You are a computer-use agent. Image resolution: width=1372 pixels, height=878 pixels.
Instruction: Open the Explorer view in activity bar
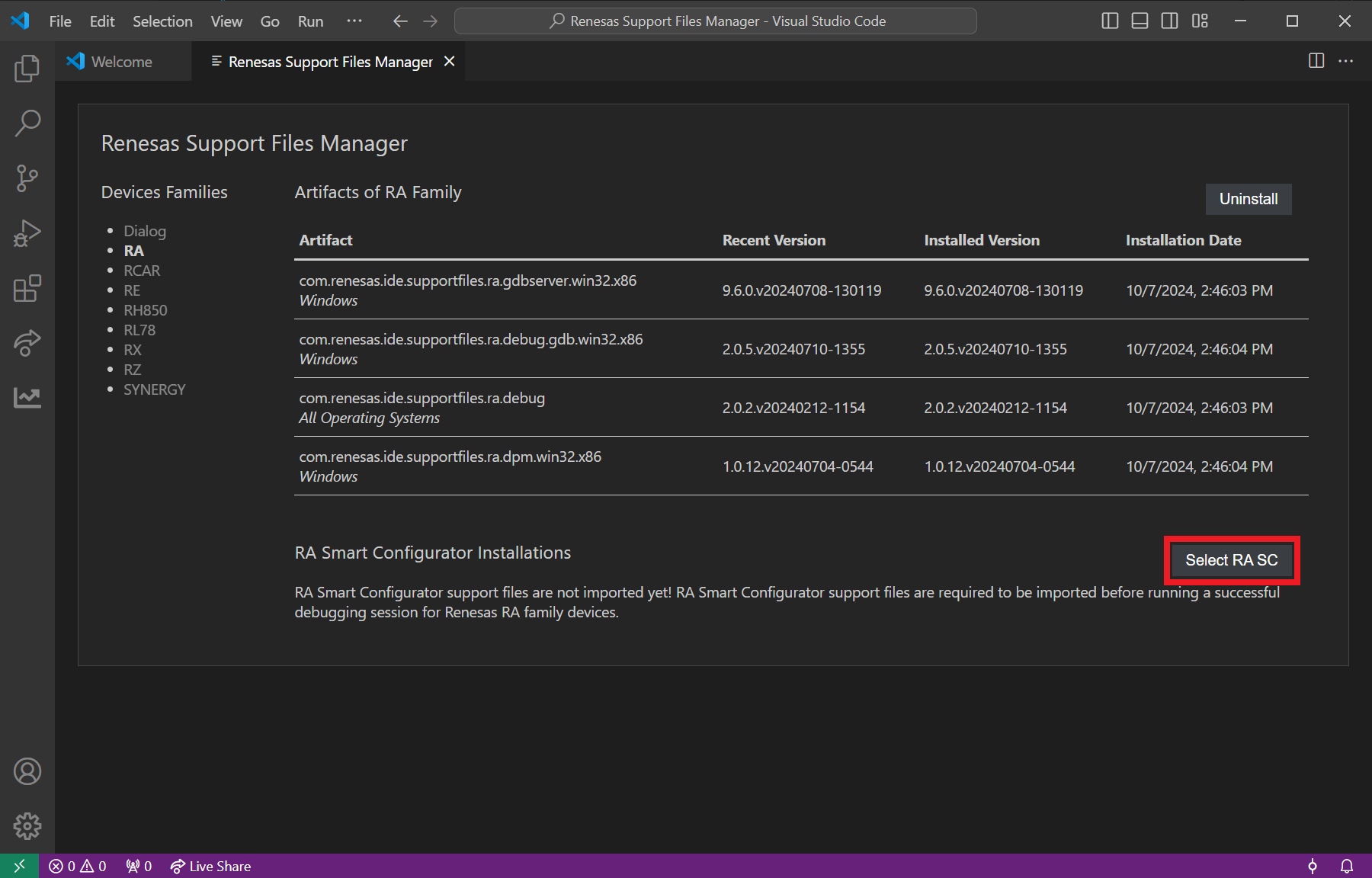click(27, 69)
